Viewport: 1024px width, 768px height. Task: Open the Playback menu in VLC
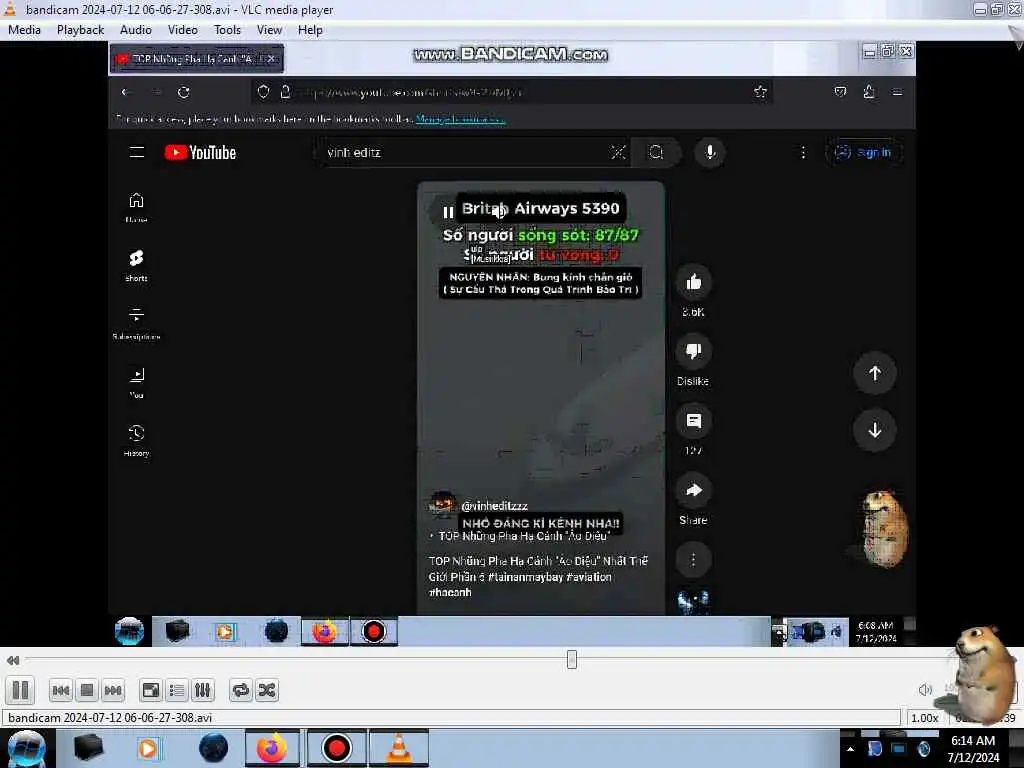[x=80, y=30]
